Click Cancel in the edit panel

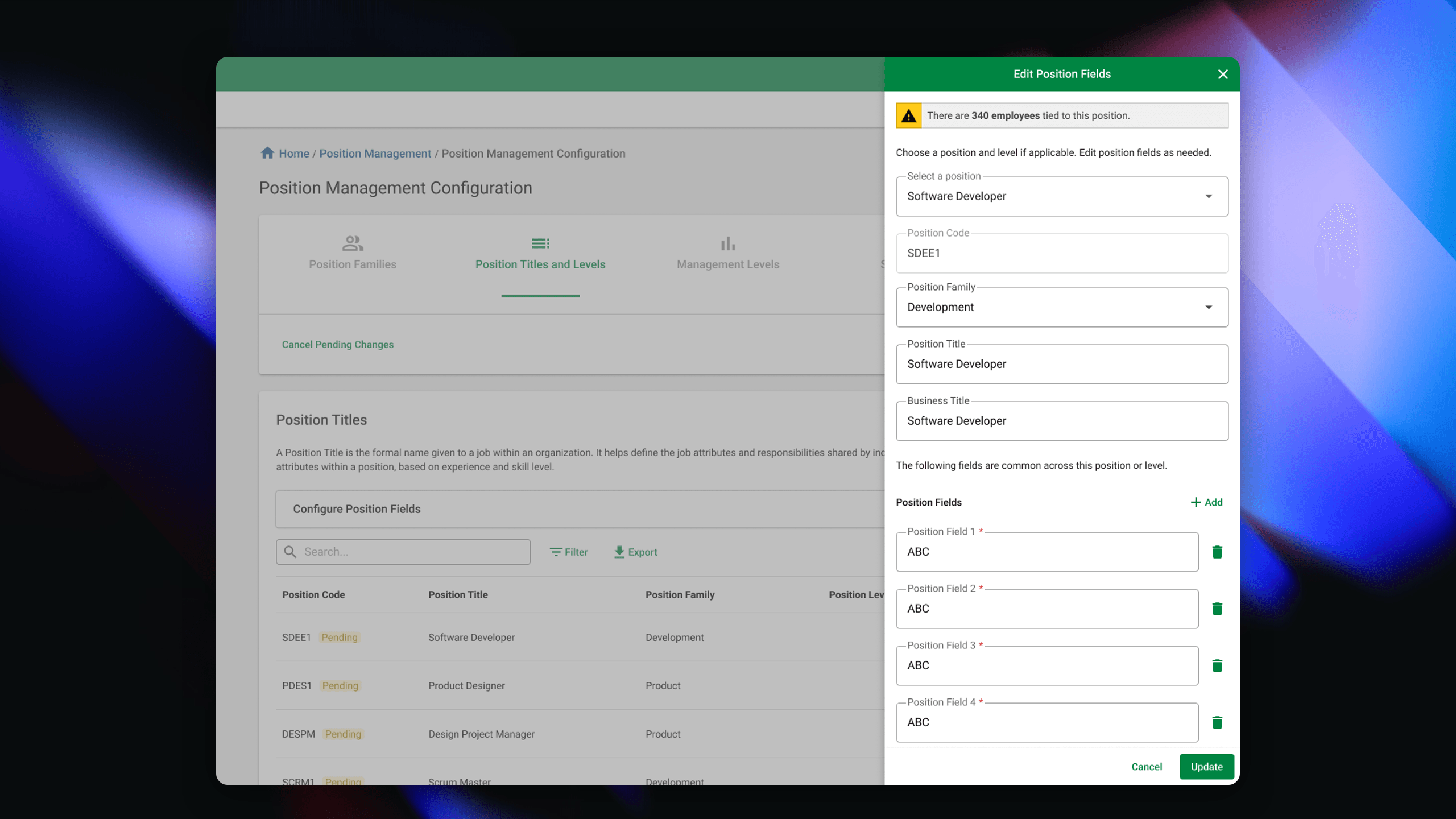(x=1147, y=767)
